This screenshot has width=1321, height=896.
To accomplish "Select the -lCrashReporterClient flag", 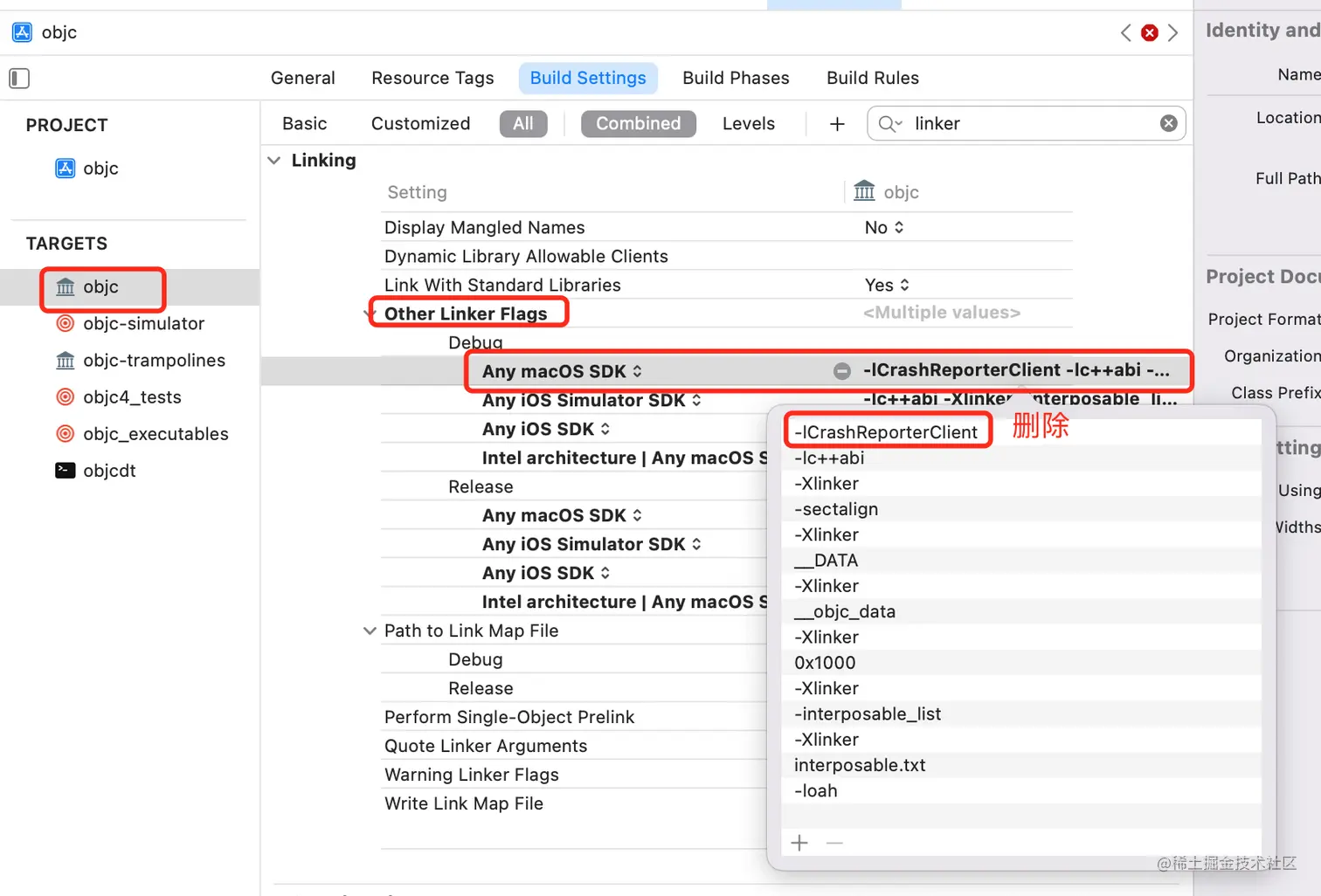I will click(1021, 432).
